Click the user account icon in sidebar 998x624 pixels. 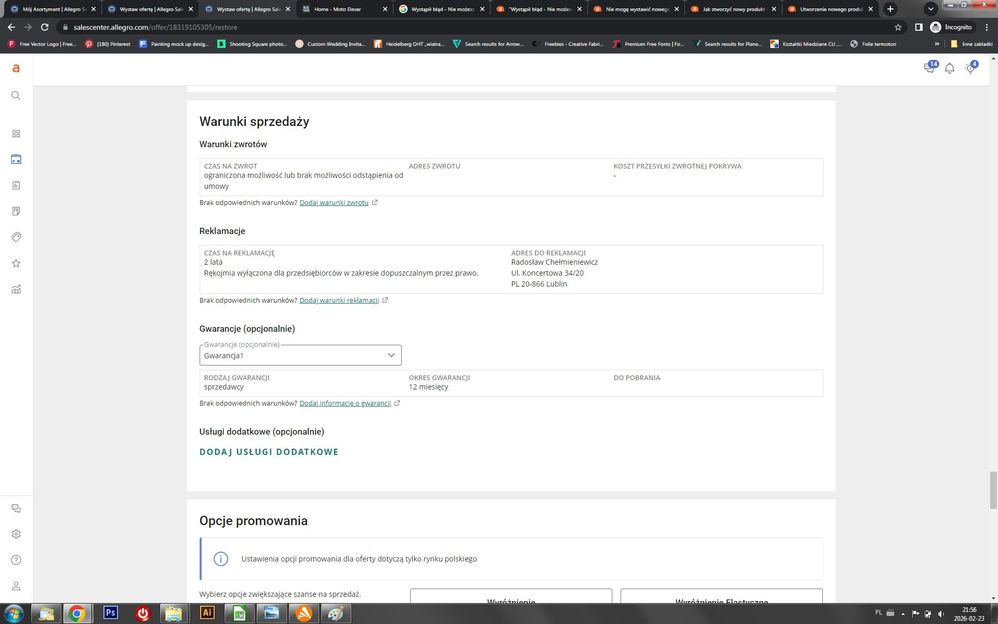click(x=16, y=586)
